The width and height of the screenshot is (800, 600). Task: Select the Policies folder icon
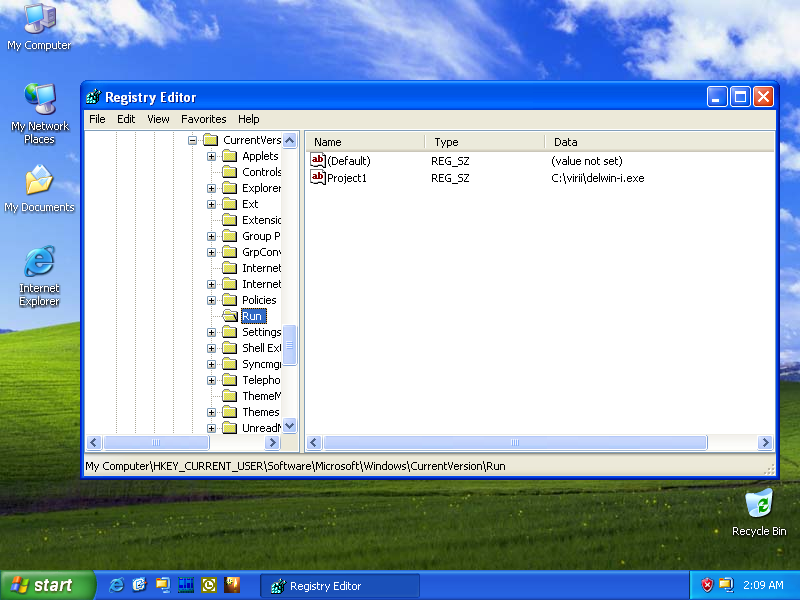(230, 299)
